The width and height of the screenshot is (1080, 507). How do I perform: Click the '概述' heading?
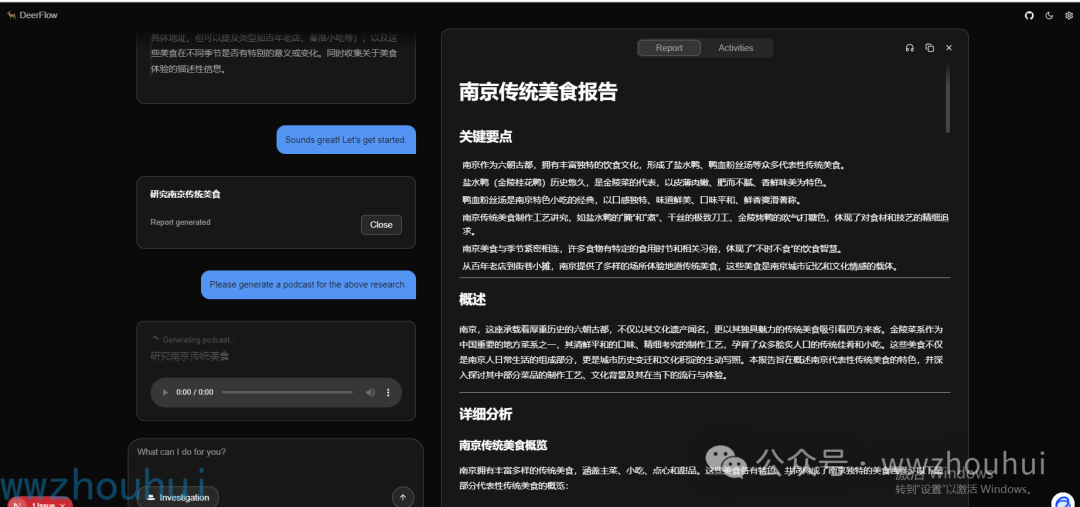(472, 300)
